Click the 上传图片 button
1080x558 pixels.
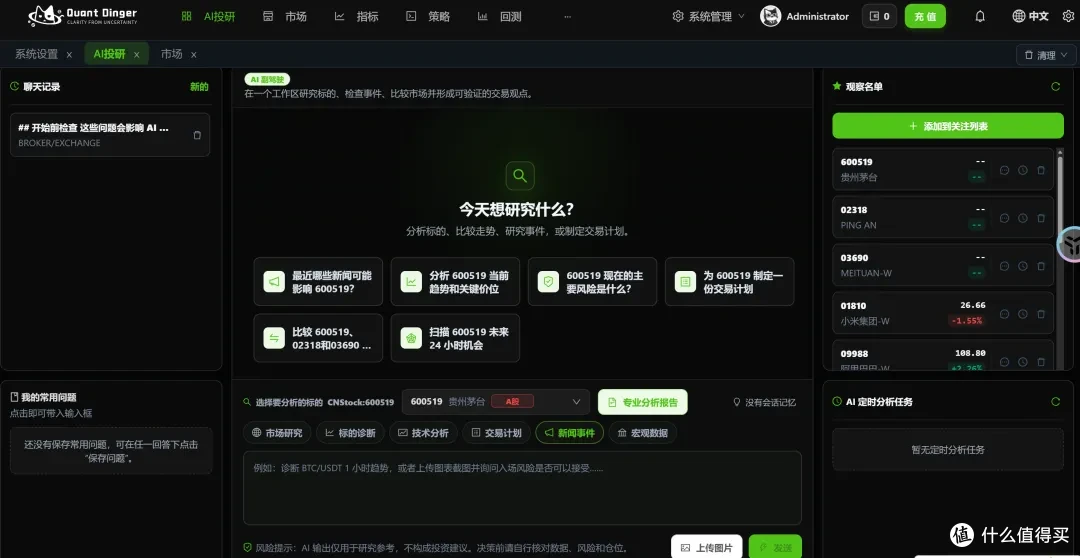coord(707,547)
